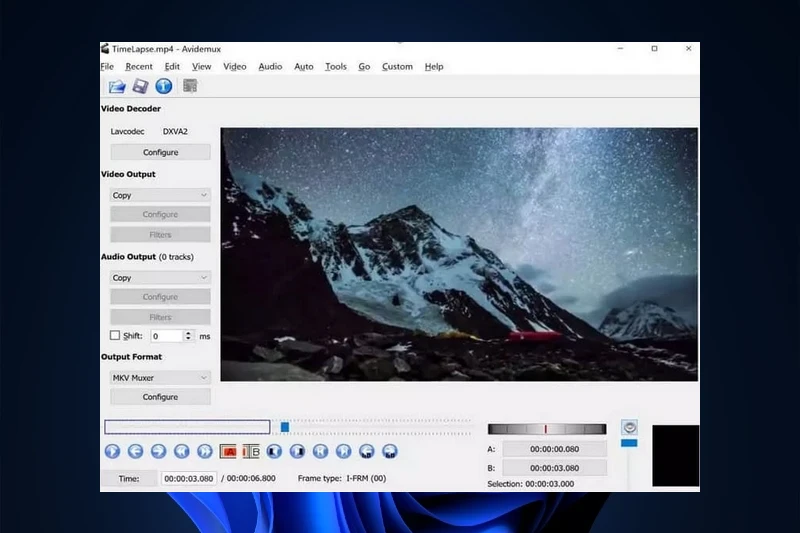
Task: Click Filters under Video Output
Action: pyautogui.click(x=160, y=235)
